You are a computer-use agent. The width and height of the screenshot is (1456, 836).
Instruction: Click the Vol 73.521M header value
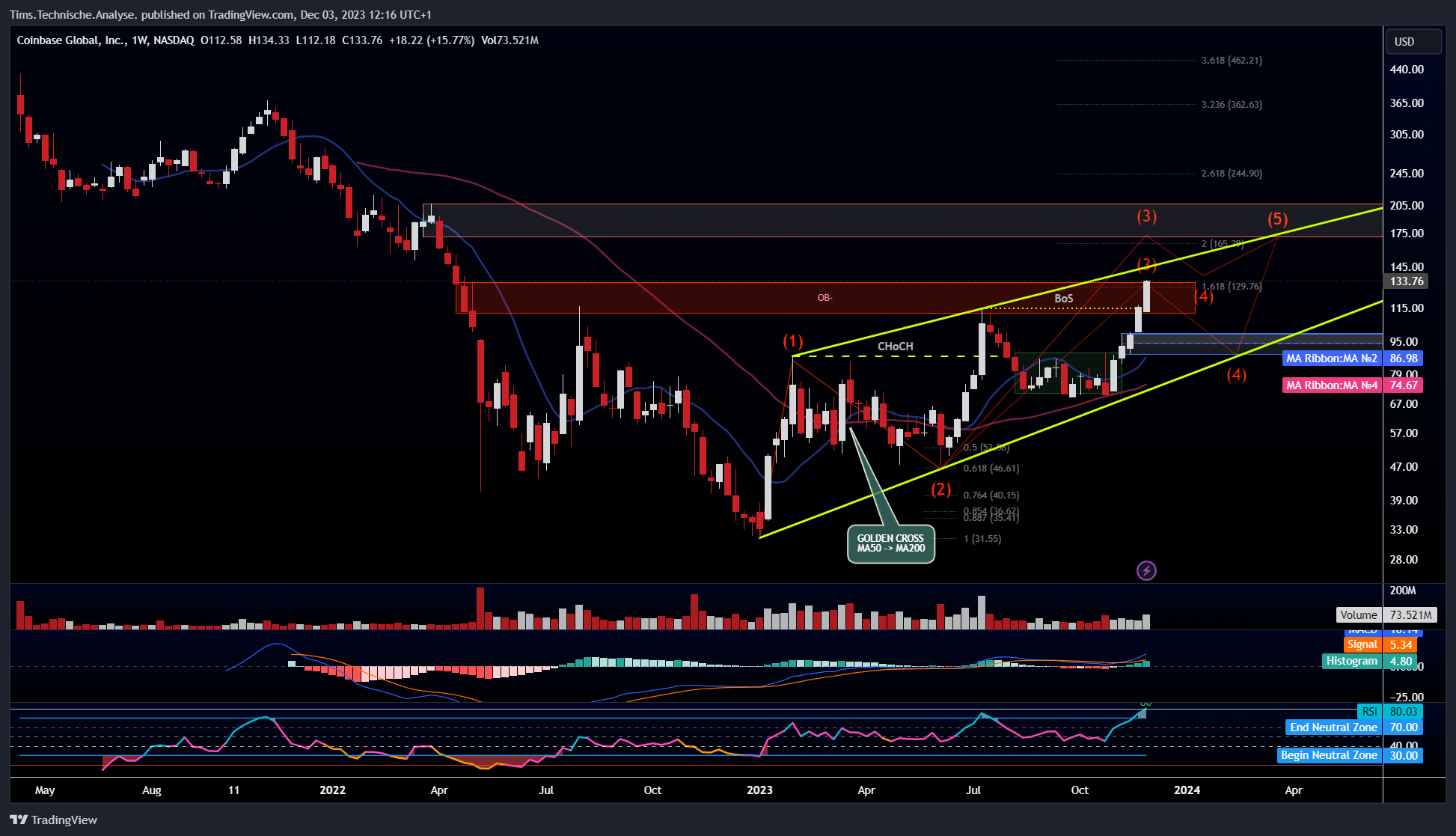tap(510, 40)
